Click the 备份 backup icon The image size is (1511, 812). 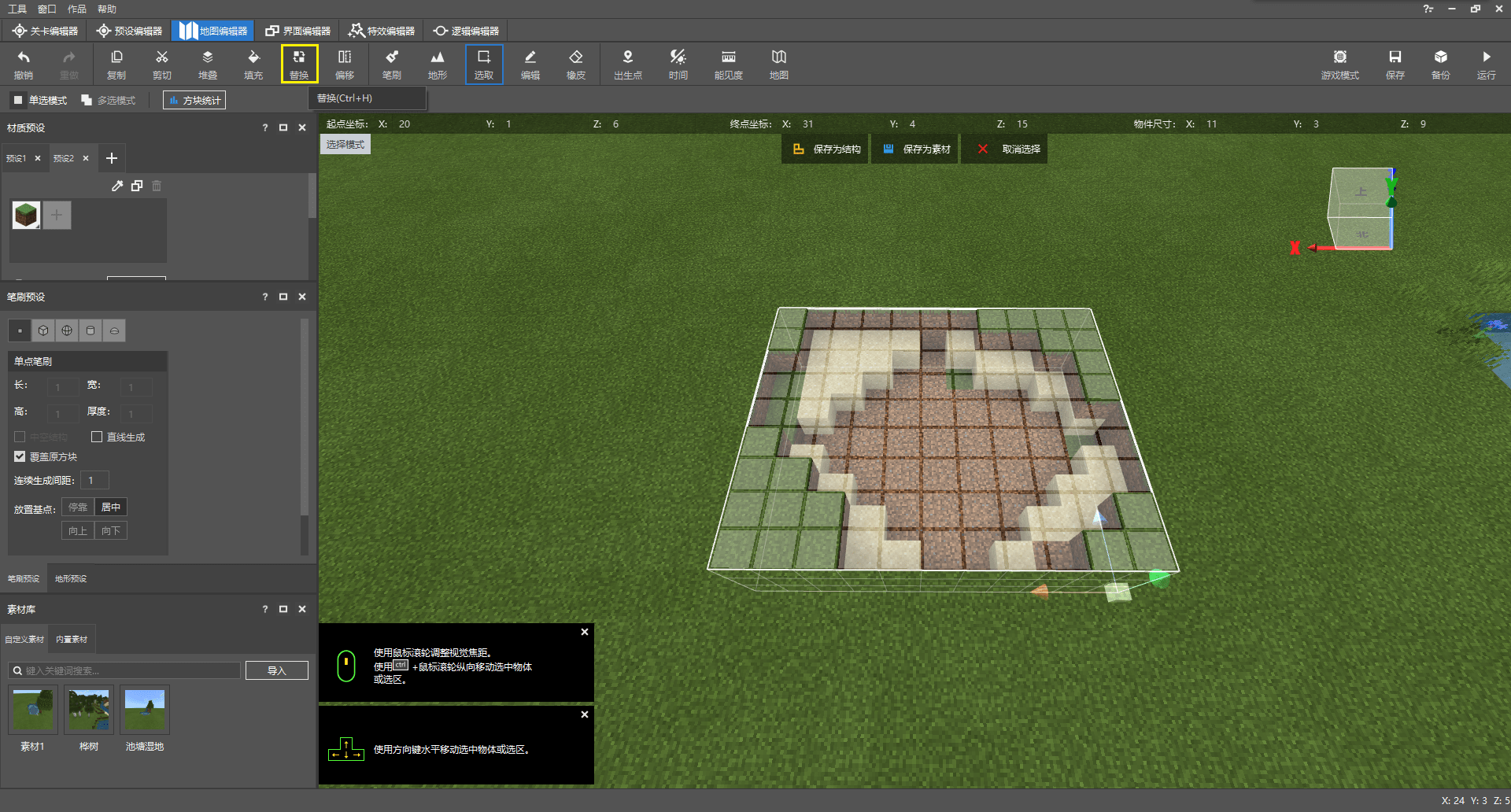(1440, 64)
